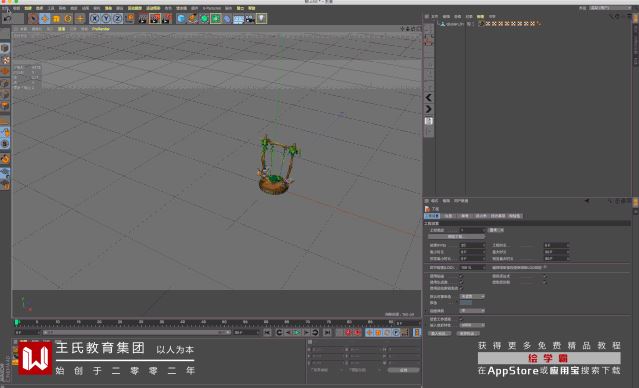
Task: Click the Undo arrow in the toolbar
Action: [x=7, y=18]
